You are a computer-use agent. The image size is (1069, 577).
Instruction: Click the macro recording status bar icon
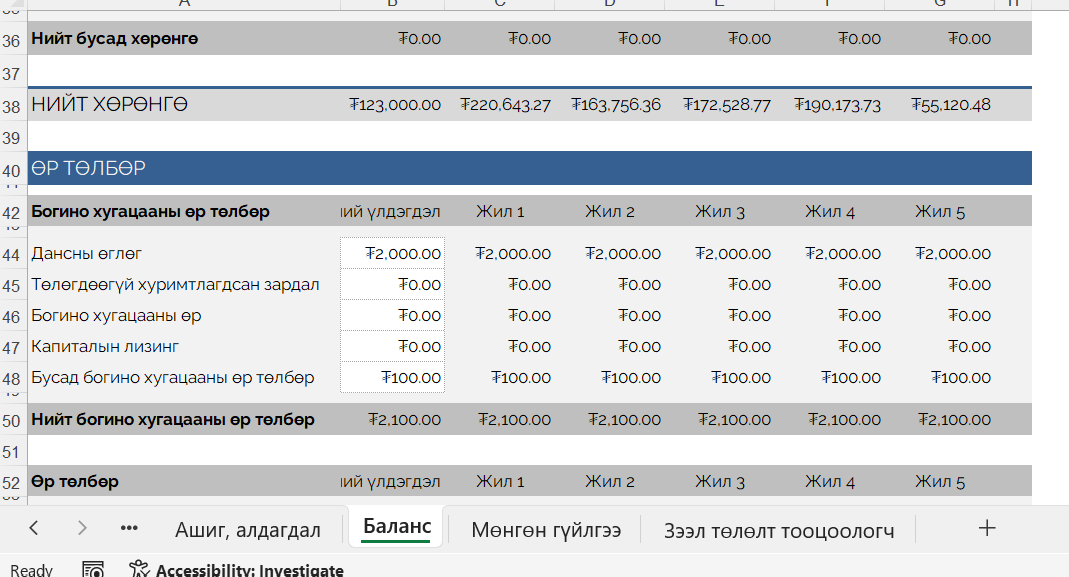click(x=93, y=570)
